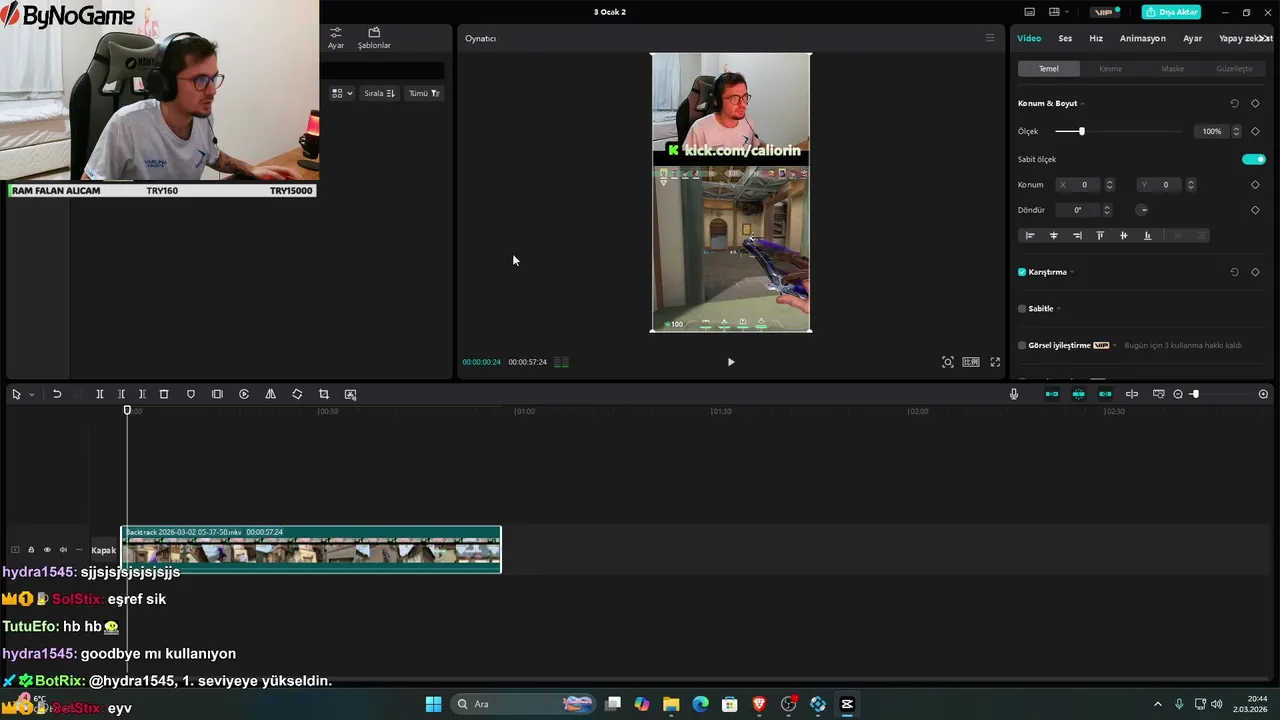The height and width of the screenshot is (720, 1280).
Task: Click the Rotate clip icon
Action: point(297,394)
